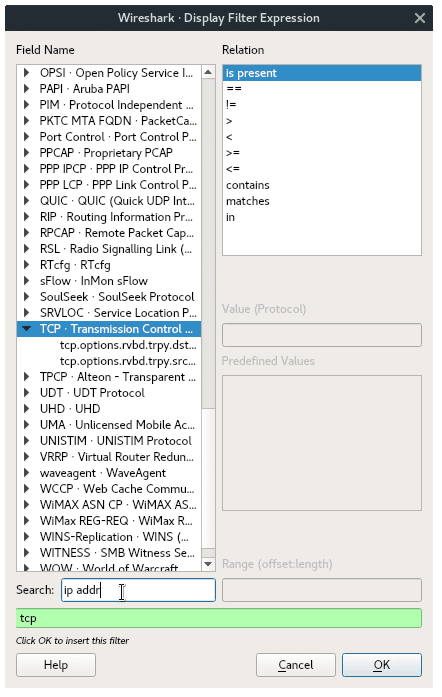The height and width of the screenshot is (697, 442).
Task: Select UMA Unlicensed Mobile Access row
Action: click(x=109, y=425)
